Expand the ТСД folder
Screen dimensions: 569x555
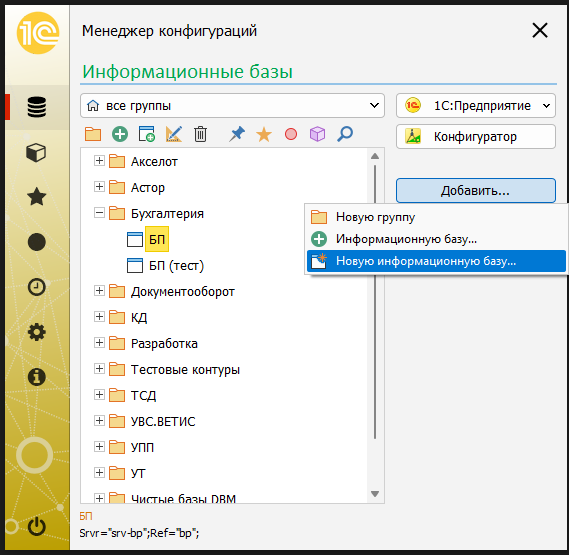(x=99, y=395)
